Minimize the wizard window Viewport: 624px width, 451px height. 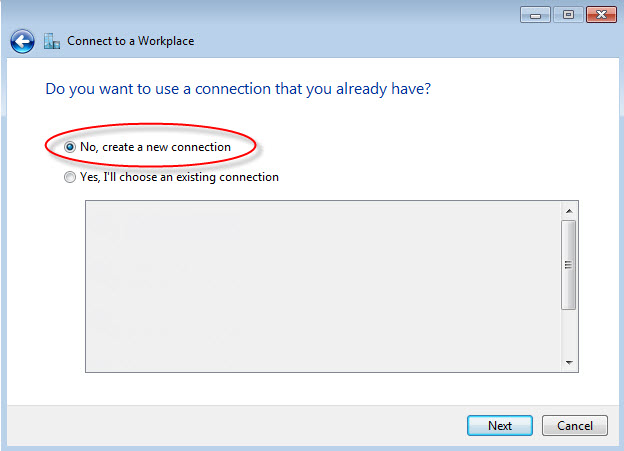pyautogui.click(x=535, y=15)
